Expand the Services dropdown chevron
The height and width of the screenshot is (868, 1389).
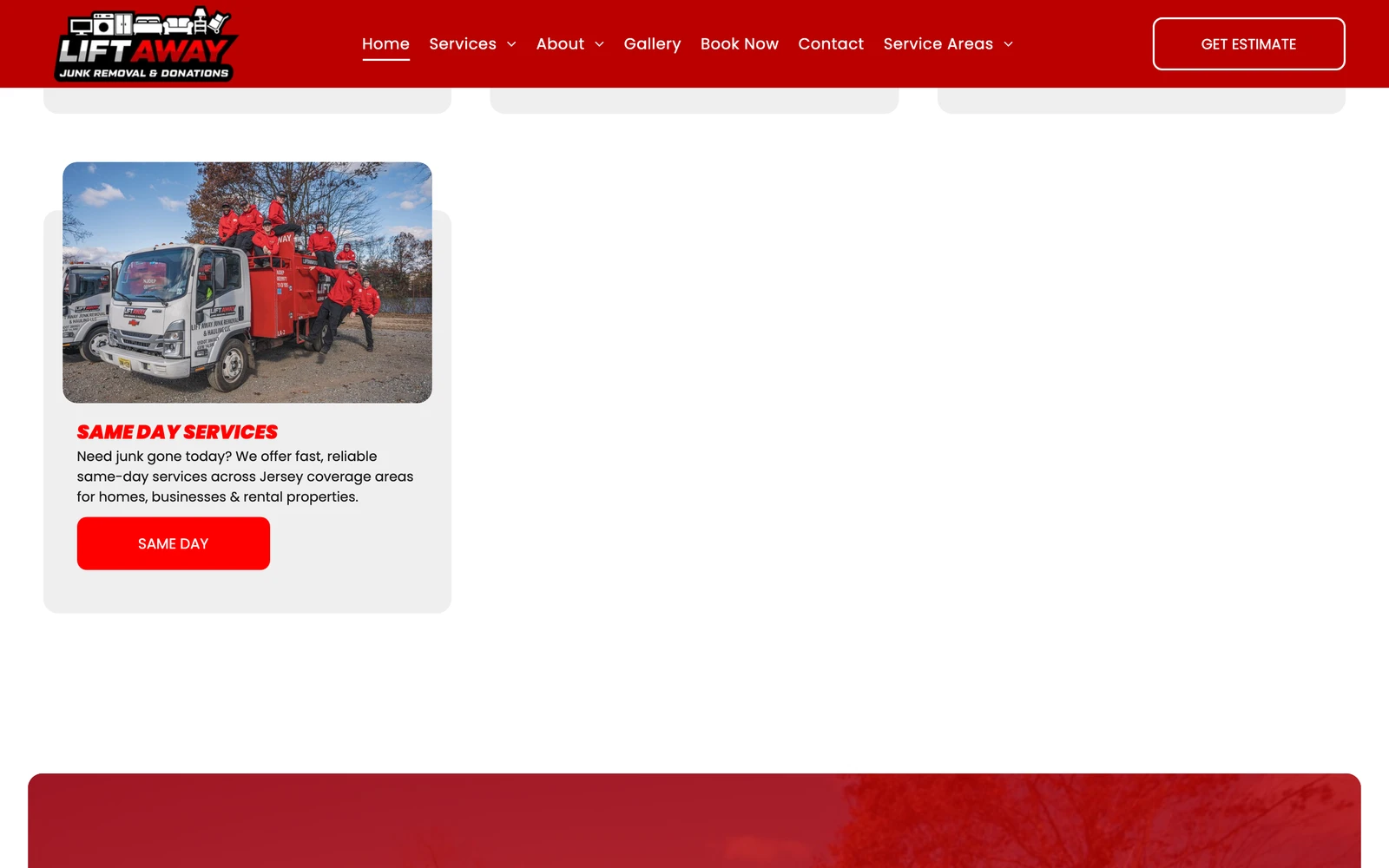[511, 44]
